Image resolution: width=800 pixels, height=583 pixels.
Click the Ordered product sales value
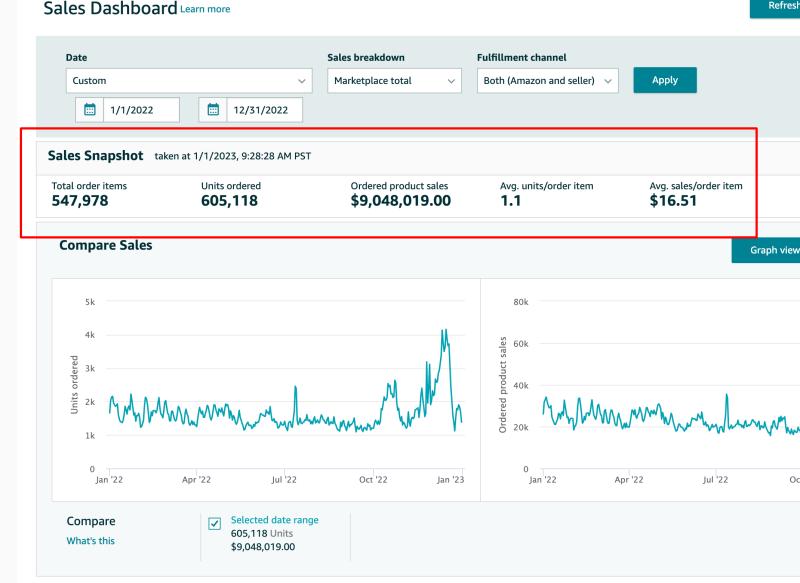click(401, 200)
